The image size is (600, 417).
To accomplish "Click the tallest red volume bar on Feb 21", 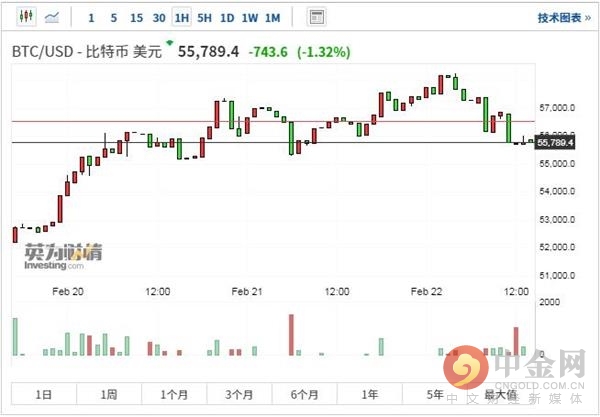I will click(x=291, y=335).
